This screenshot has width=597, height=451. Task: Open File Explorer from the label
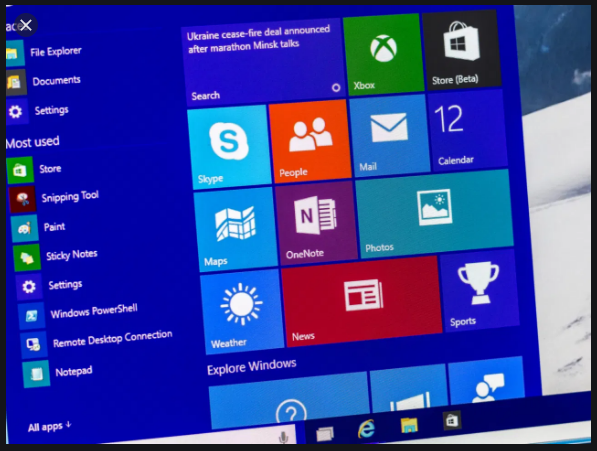click(56, 52)
